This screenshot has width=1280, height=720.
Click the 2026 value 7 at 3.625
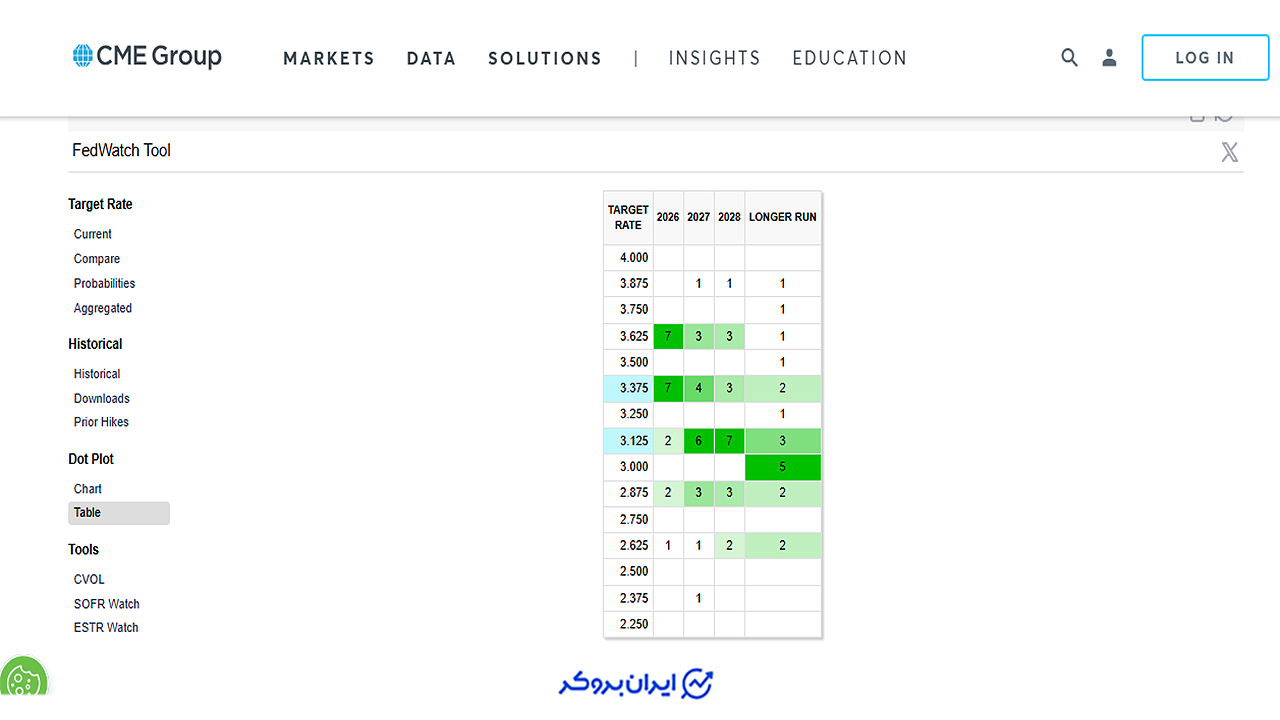click(668, 337)
